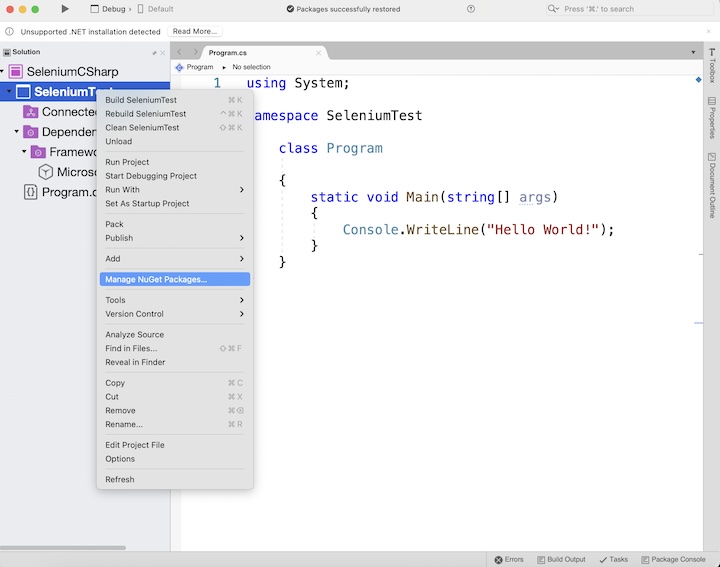Open the Properties side panel

coord(712,117)
